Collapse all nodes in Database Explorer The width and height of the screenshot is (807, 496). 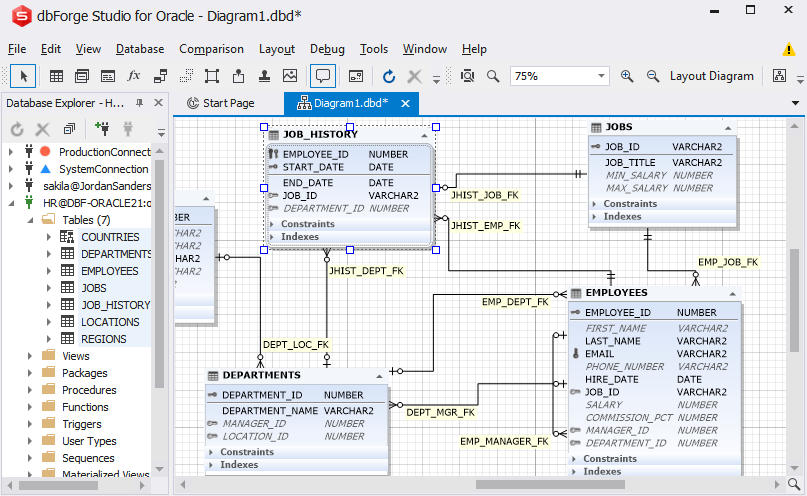[69, 129]
